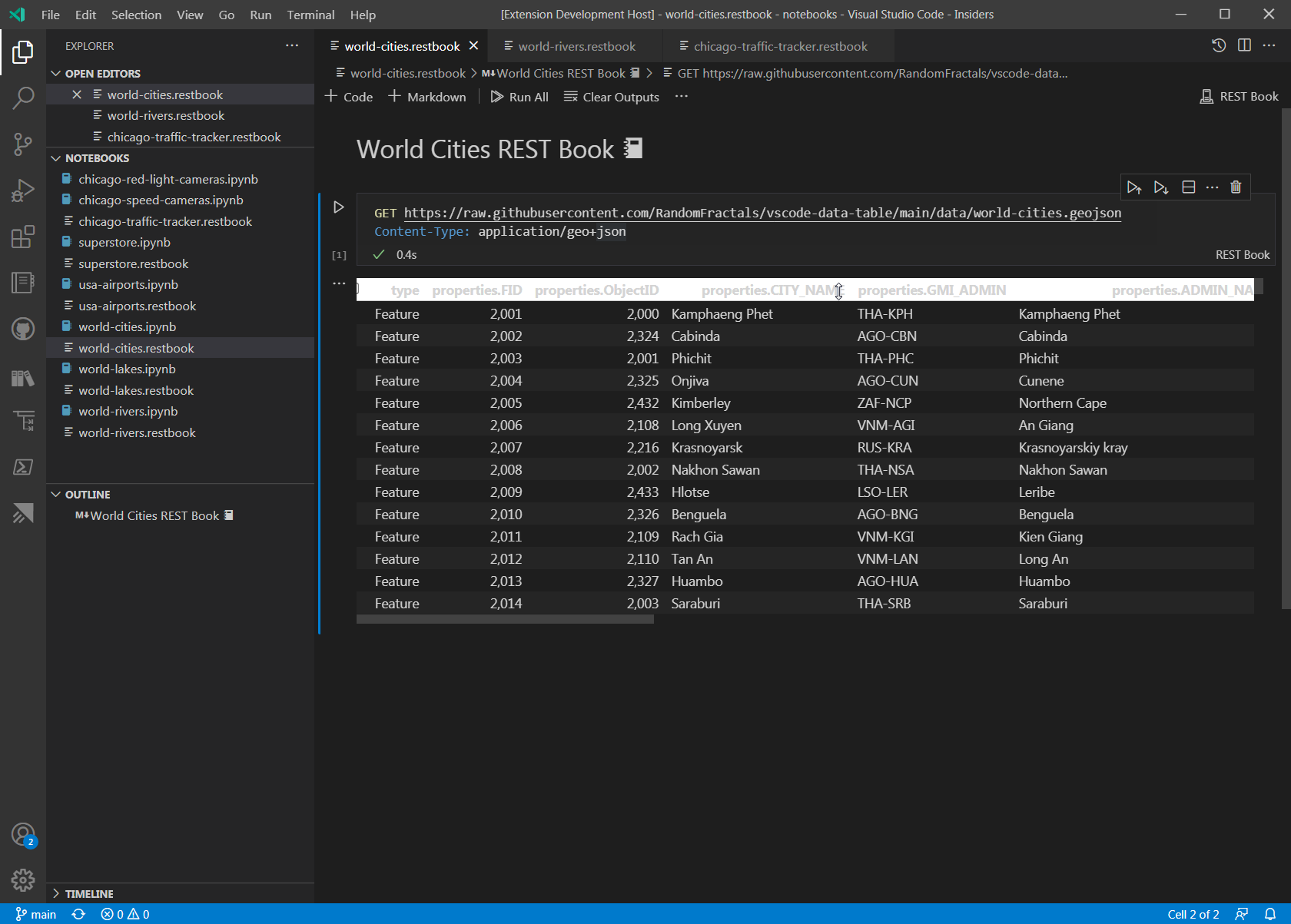Viewport: 1291px width, 924px height.
Task: Split the cell using cell toolbar icon
Action: [1188, 187]
